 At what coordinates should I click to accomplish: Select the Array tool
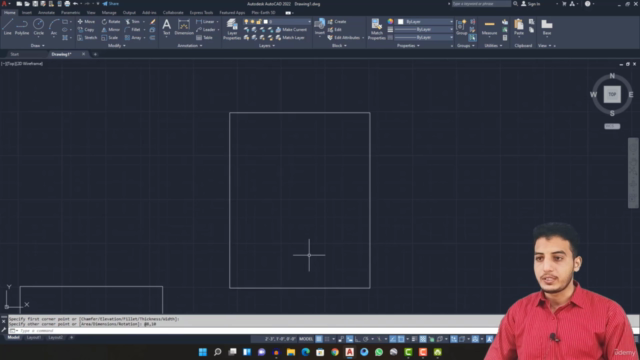(133, 38)
